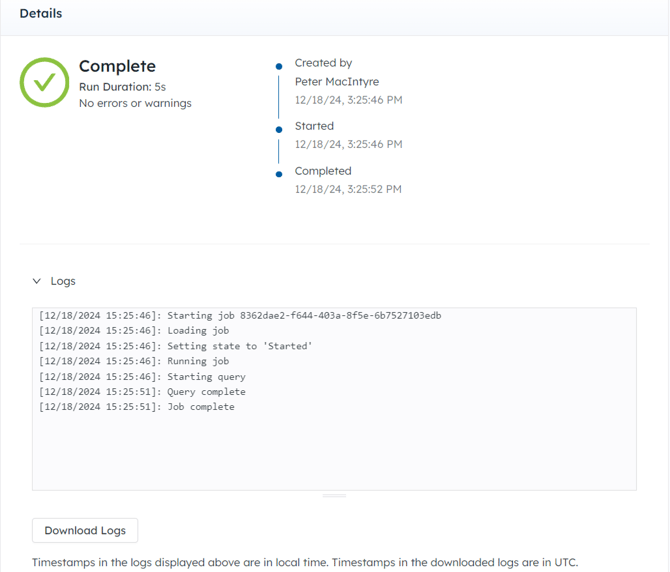Image resolution: width=670 pixels, height=572 pixels.
Task: Click the Starting job log line
Action: click(x=240, y=316)
